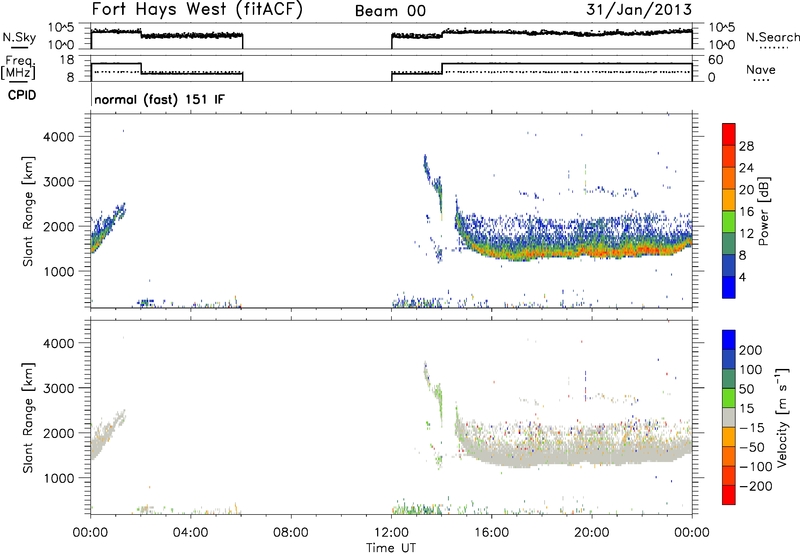Click the "-100" label on Velocity scale
The height and width of the screenshot is (554, 800).
point(755,467)
